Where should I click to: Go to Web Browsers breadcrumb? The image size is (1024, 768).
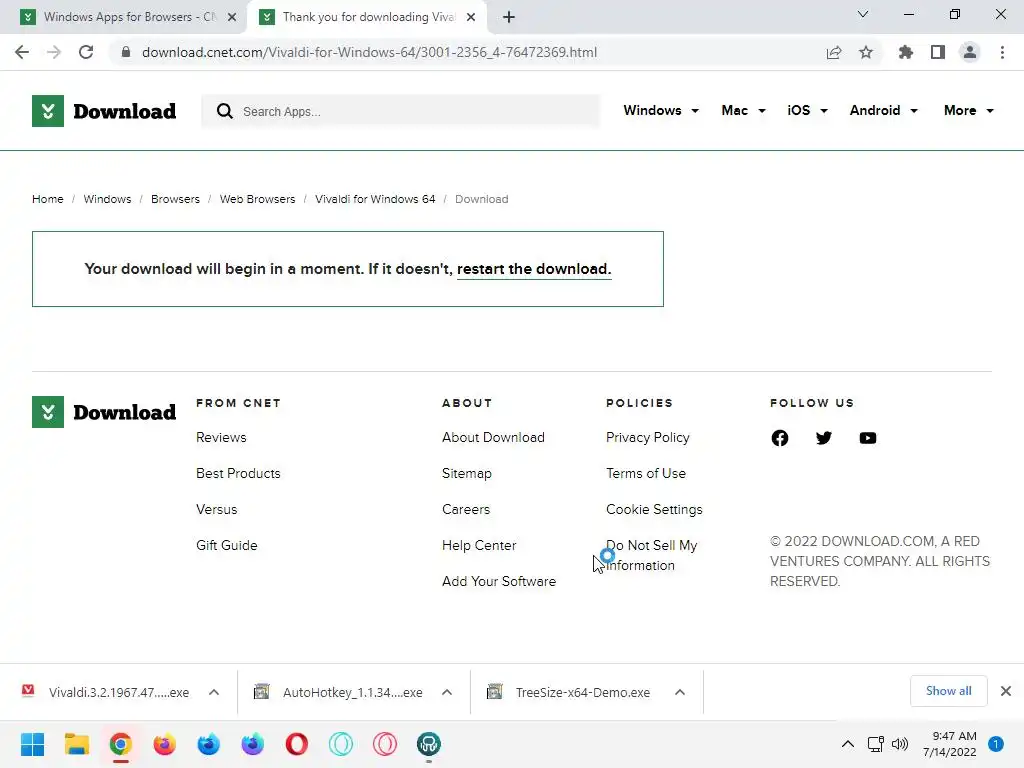[x=257, y=199]
